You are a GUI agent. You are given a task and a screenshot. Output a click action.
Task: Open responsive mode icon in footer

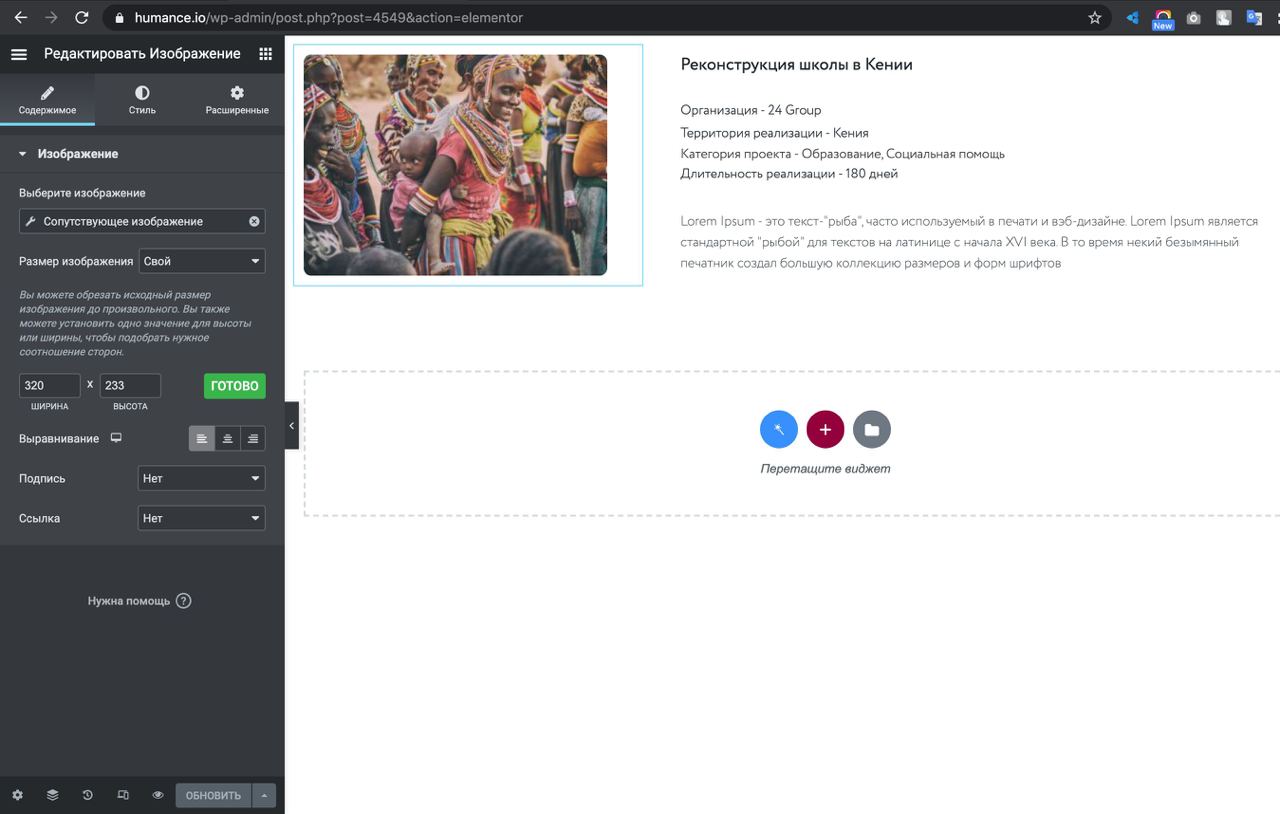point(123,795)
